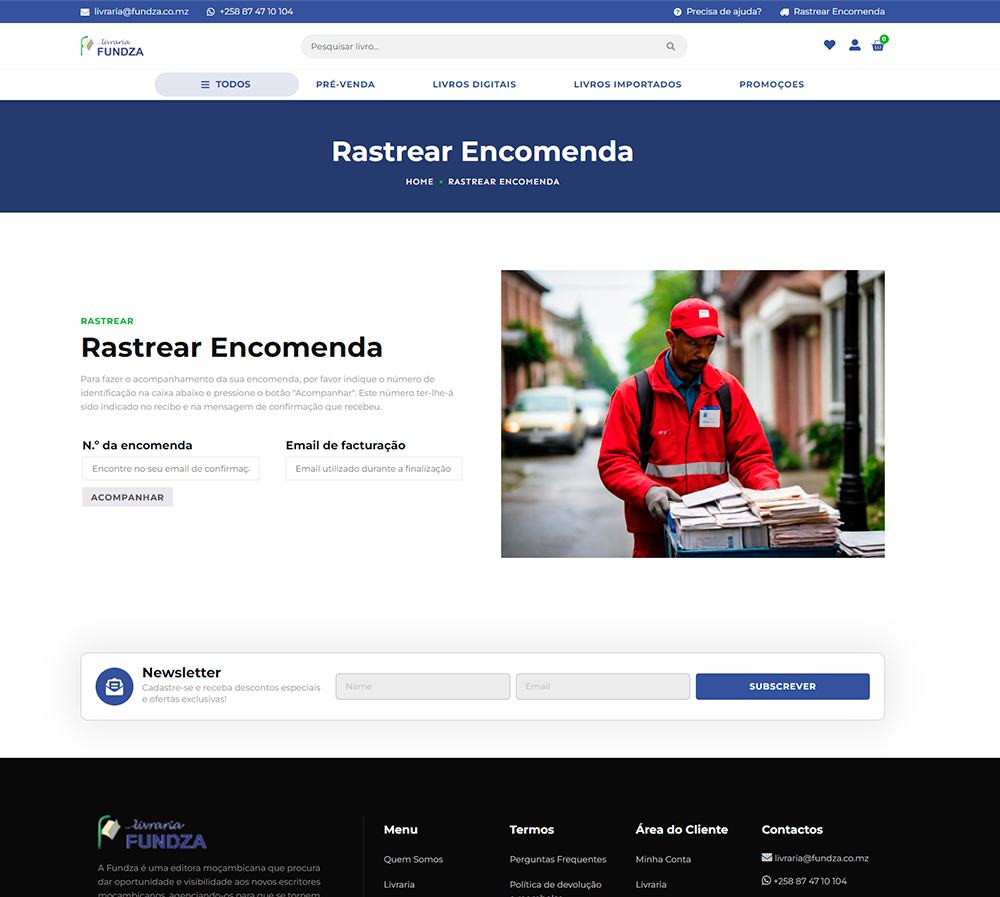The width and height of the screenshot is (1000, 897).
Task: Click the Subscrever newsletter button
Action: click(782, 686)
